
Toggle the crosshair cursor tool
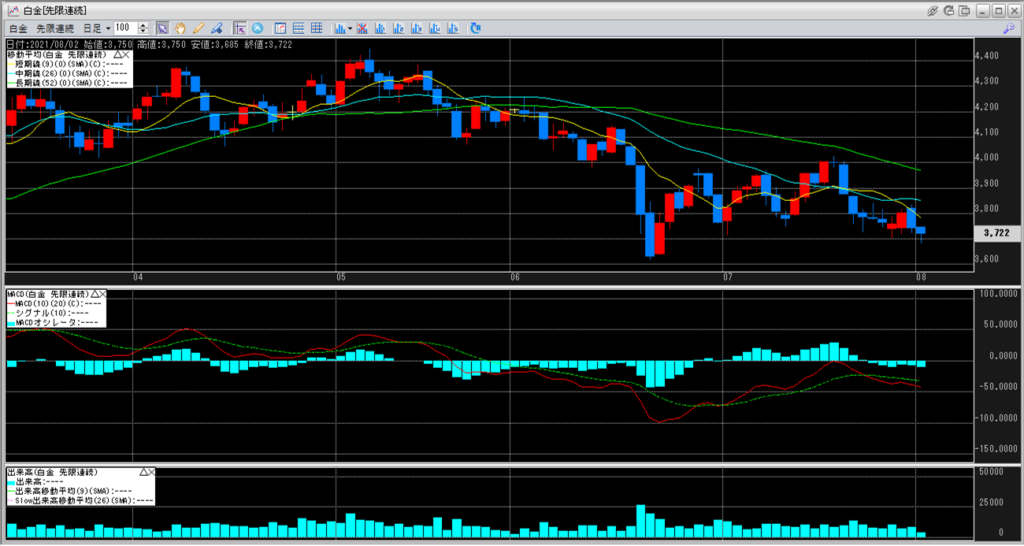[x=240, y=28]
